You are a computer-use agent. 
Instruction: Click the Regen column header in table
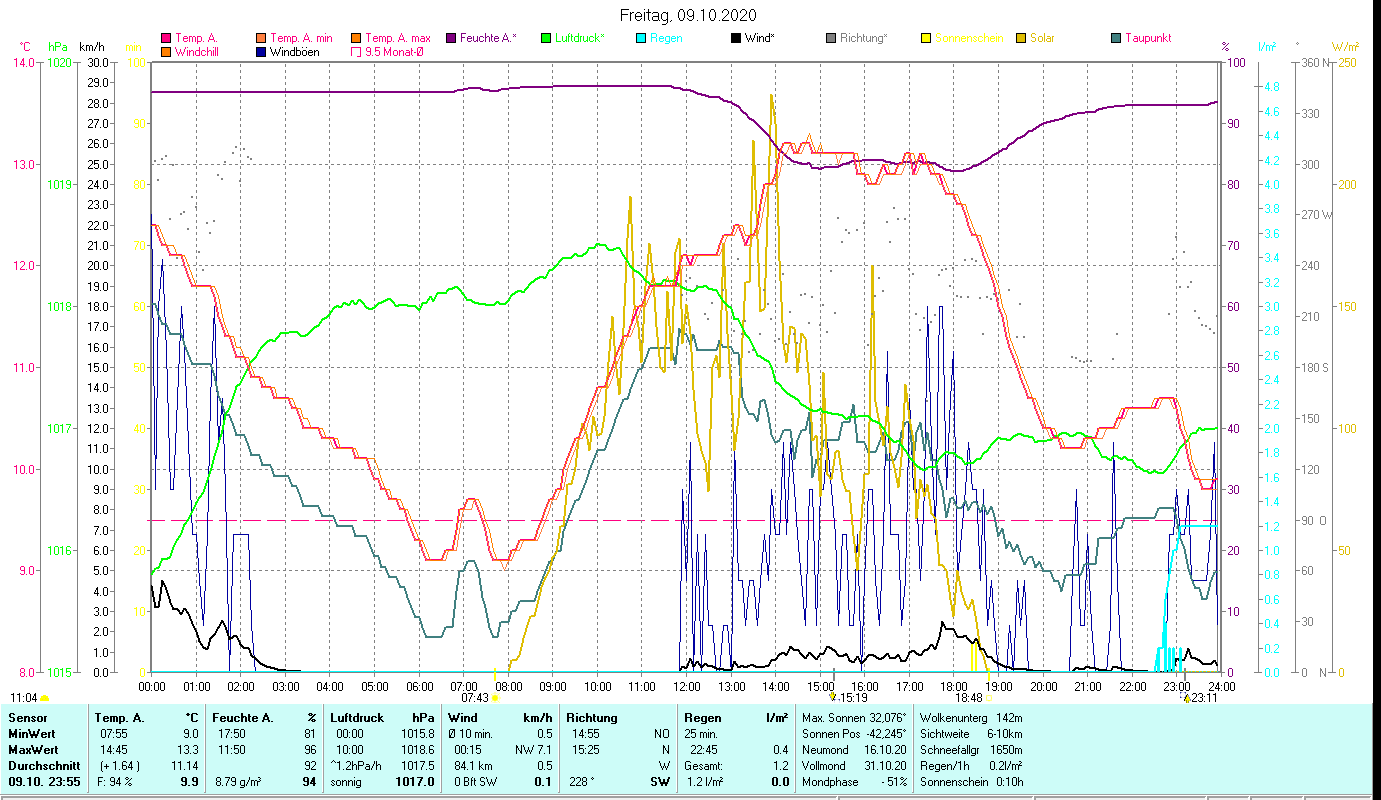tap(703, 718)
